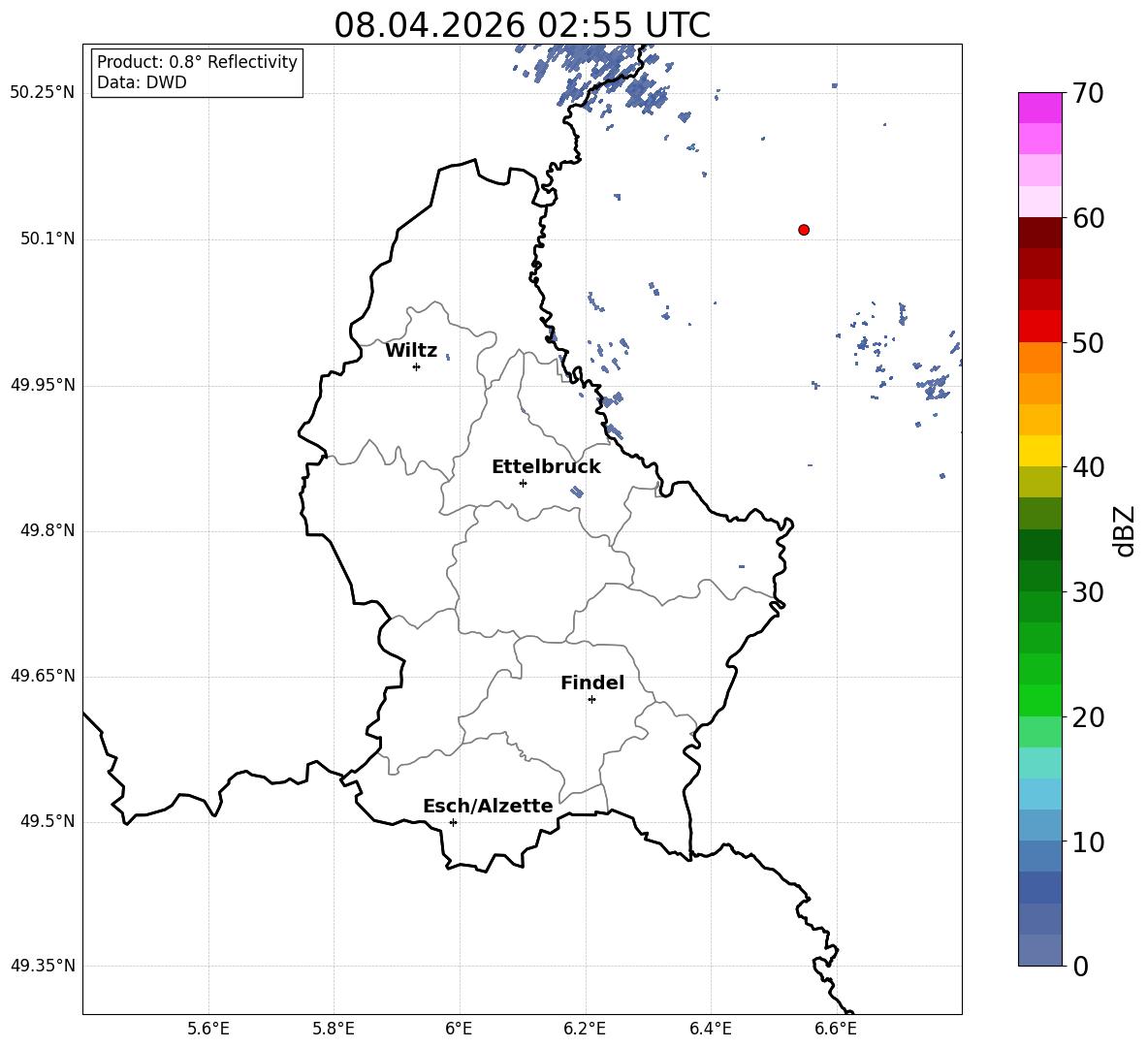
Task: Select the Ettelbruck city label
Action: coord(546,467)
